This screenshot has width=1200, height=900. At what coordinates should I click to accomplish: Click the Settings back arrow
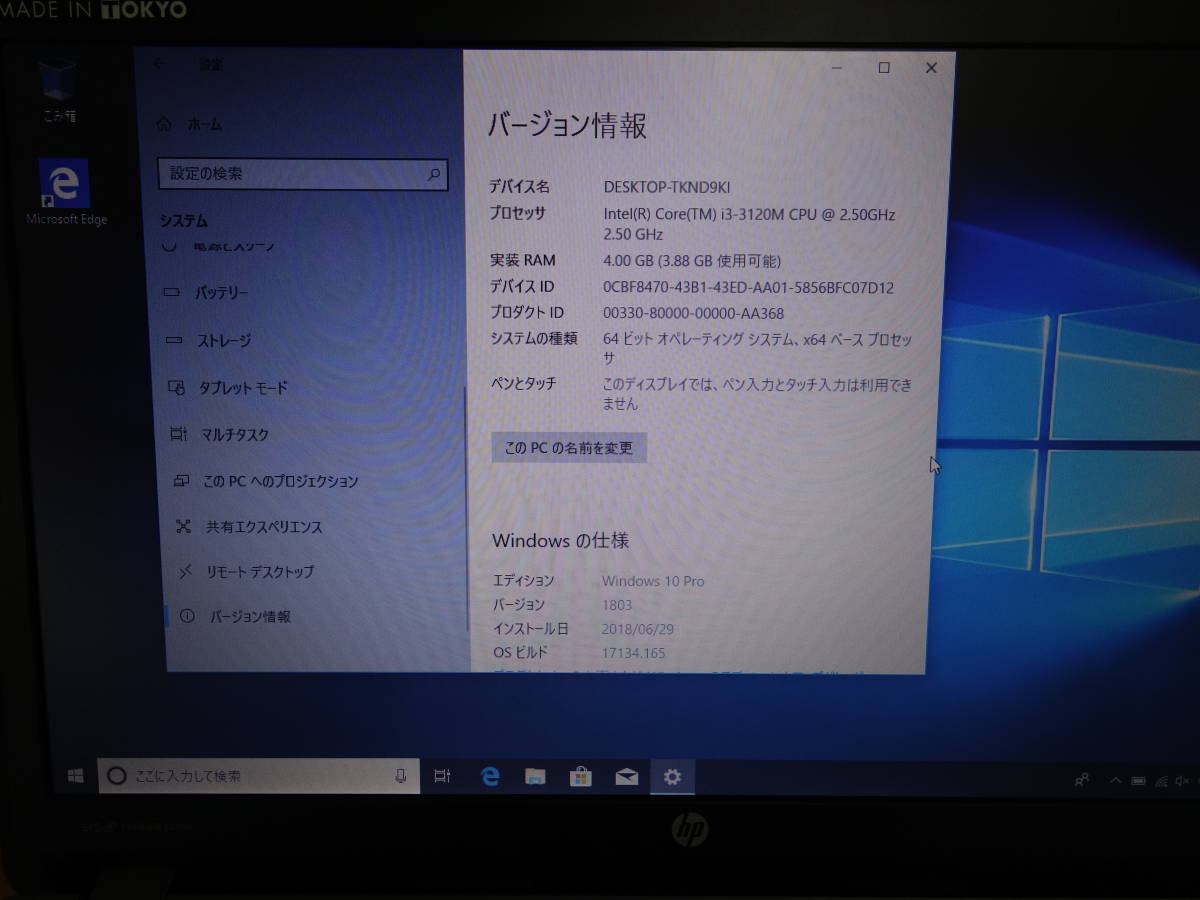157,64
